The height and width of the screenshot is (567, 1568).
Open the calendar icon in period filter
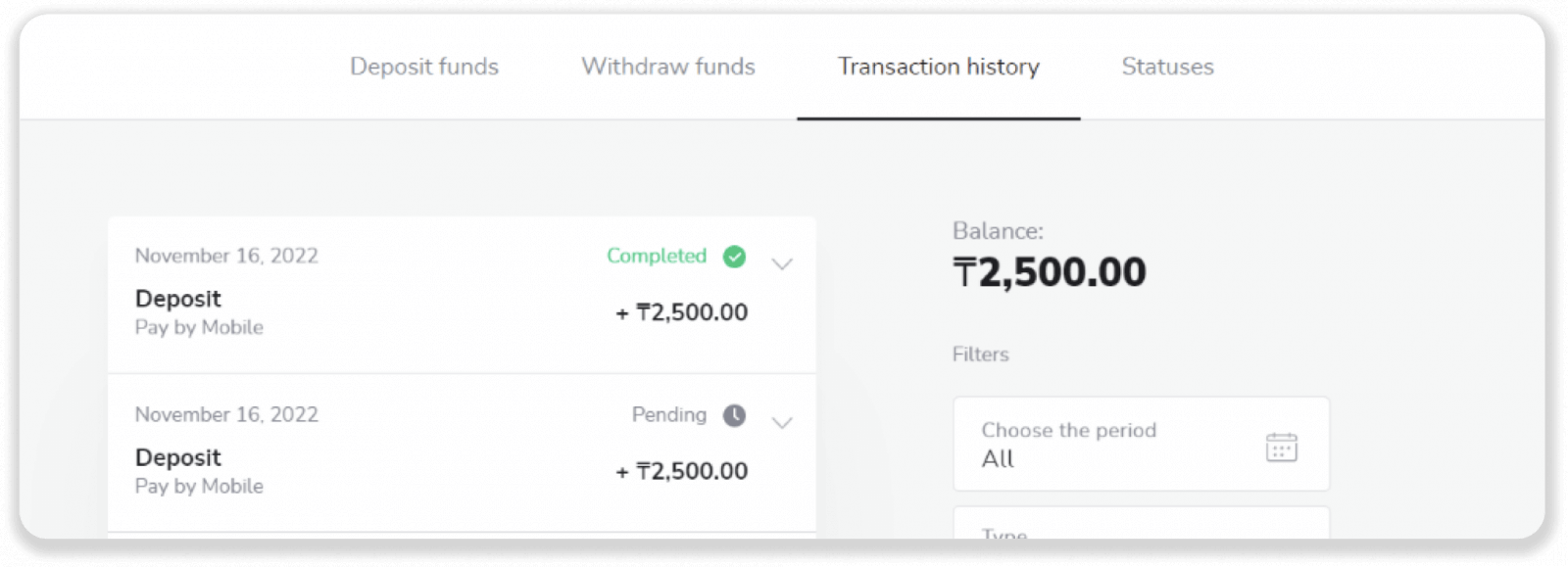[1281, 447]
